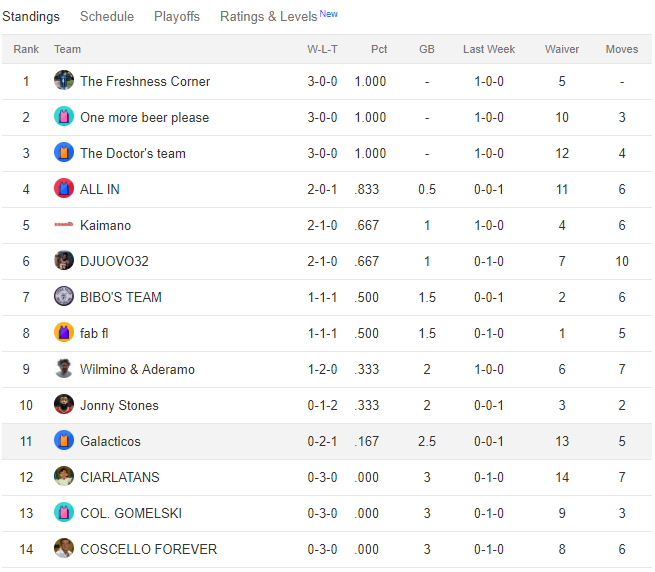Open CIARLATANS team link

(119, 477)
